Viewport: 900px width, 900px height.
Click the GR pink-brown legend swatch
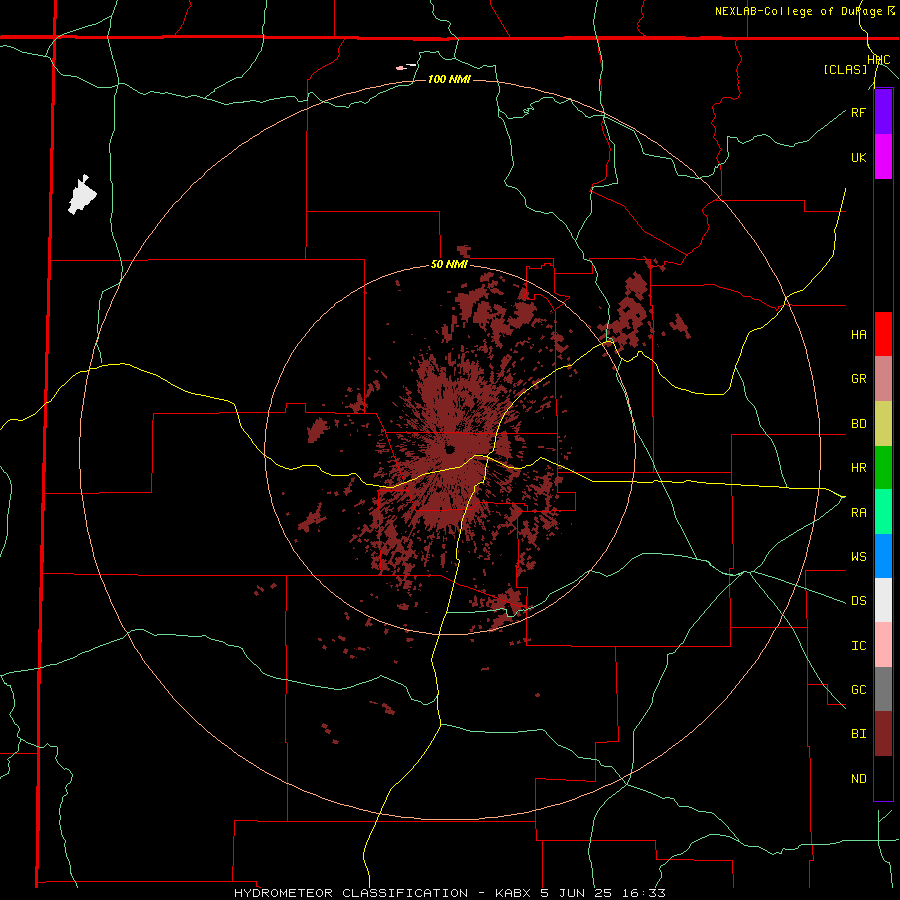click(x=883, y=379)
